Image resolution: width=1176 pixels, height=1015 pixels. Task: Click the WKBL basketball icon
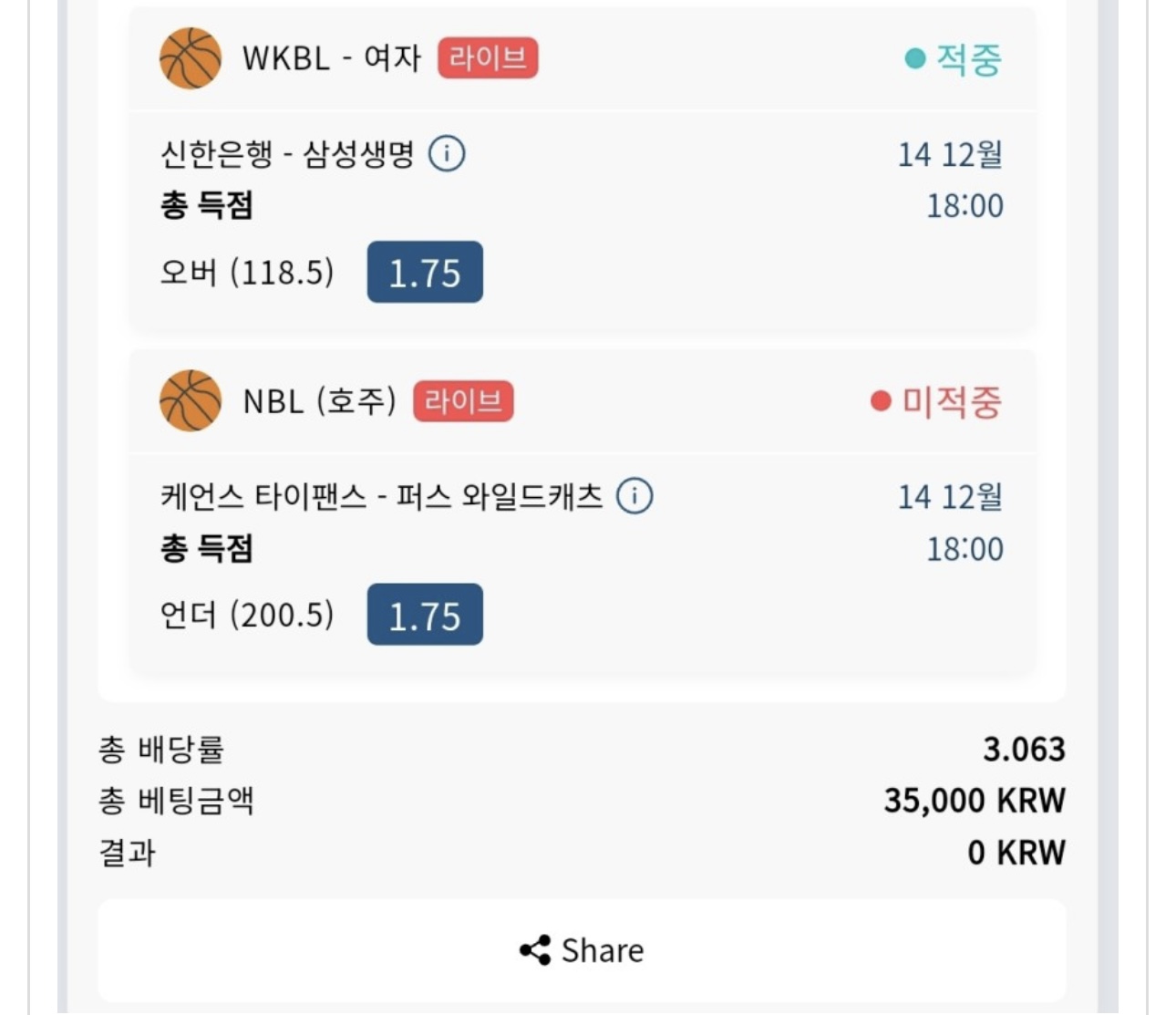(x=191, y=58)
